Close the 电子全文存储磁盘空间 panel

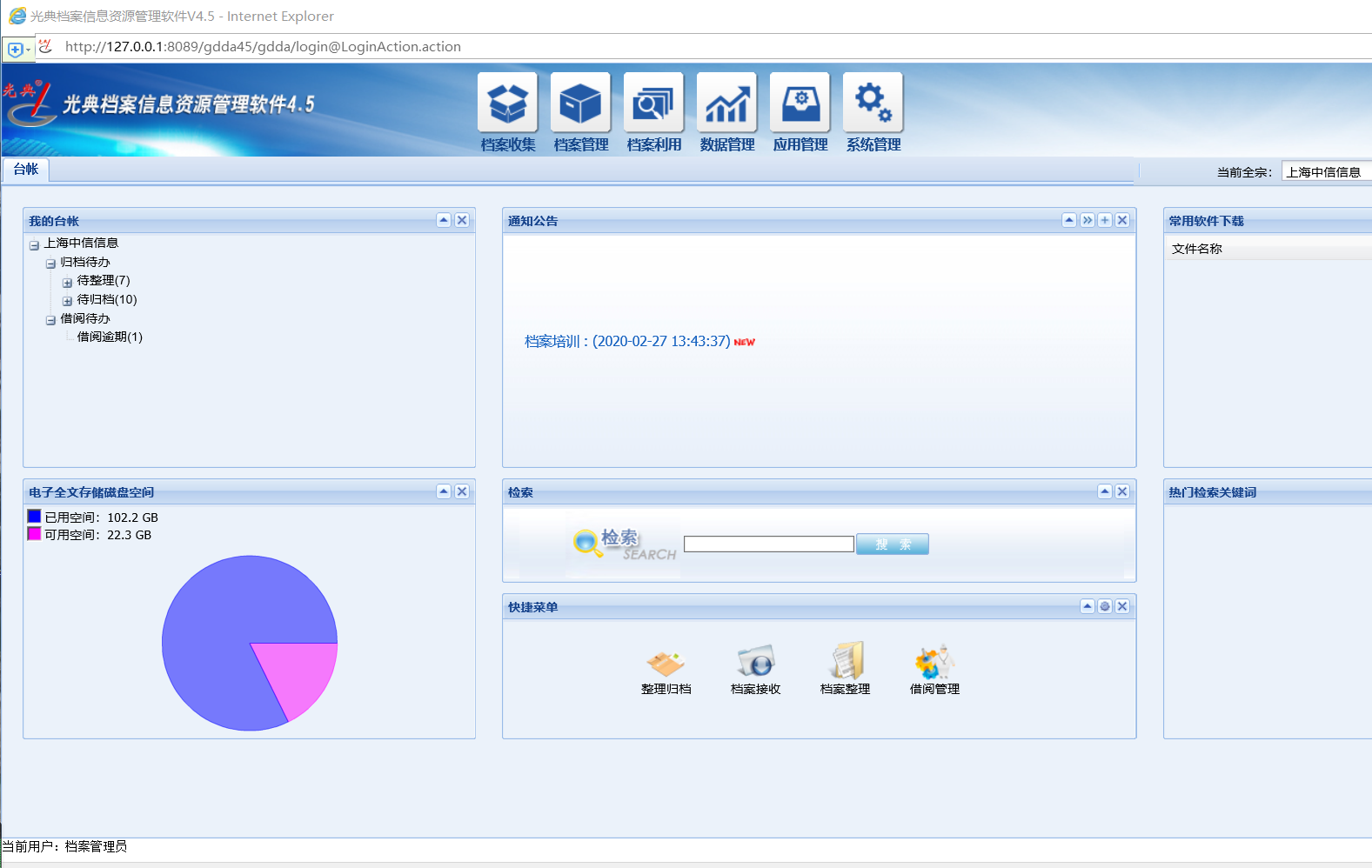[462, 491]
